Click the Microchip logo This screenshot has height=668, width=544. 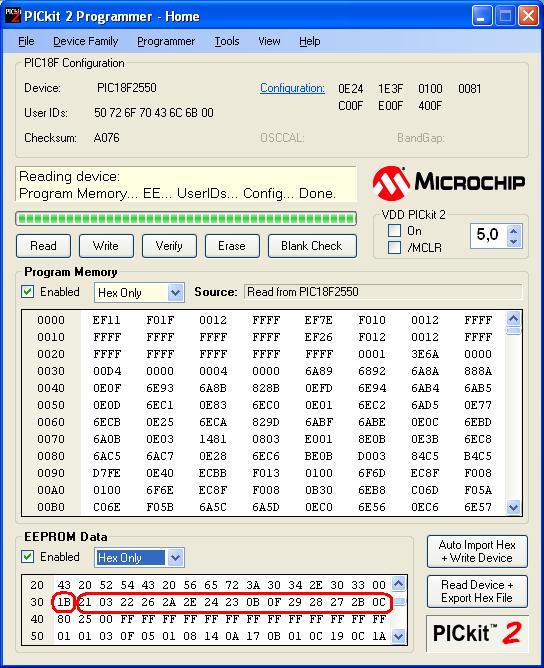pos(449,183)
